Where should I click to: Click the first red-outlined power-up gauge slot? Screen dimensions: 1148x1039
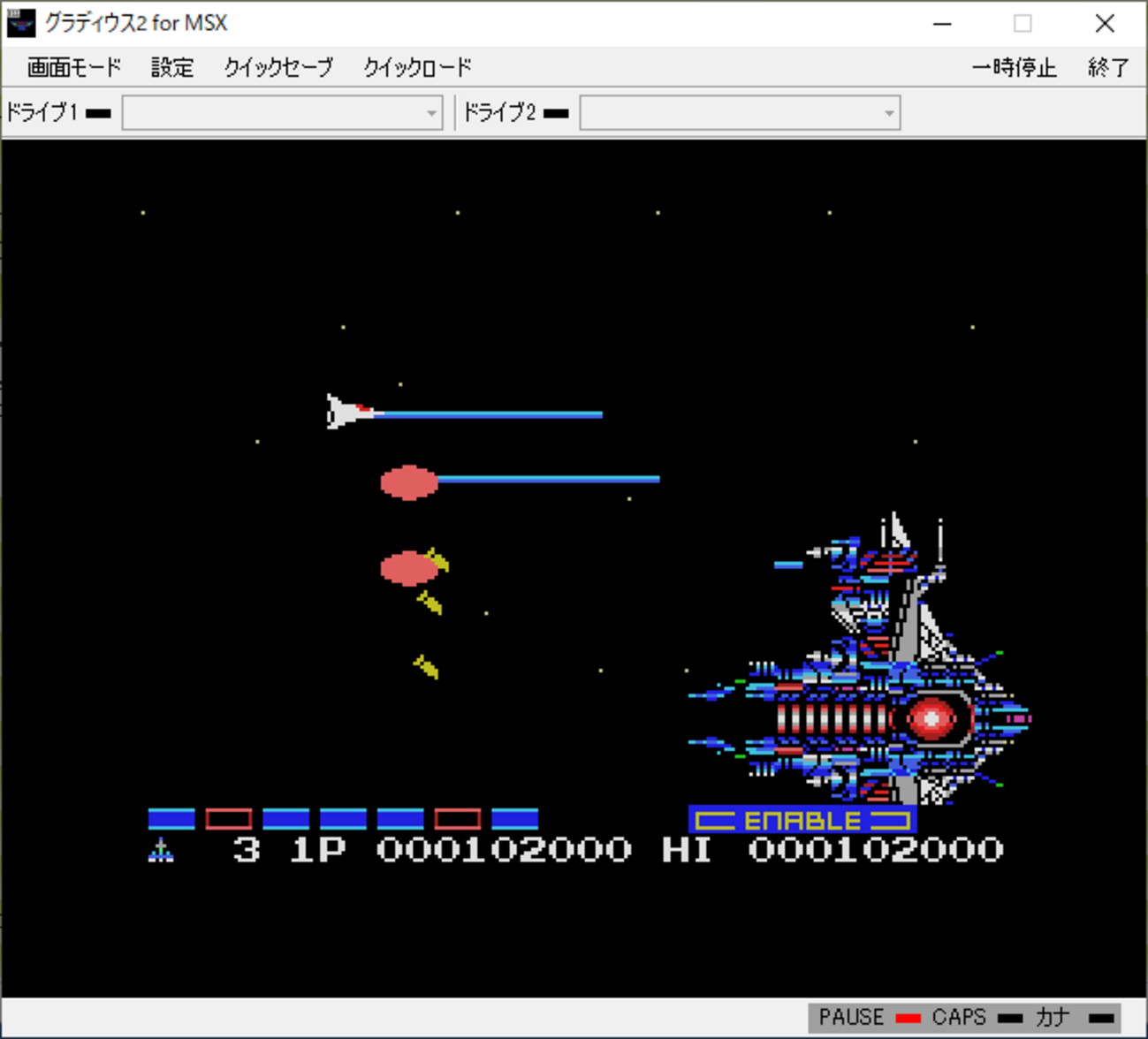[229, 819]
